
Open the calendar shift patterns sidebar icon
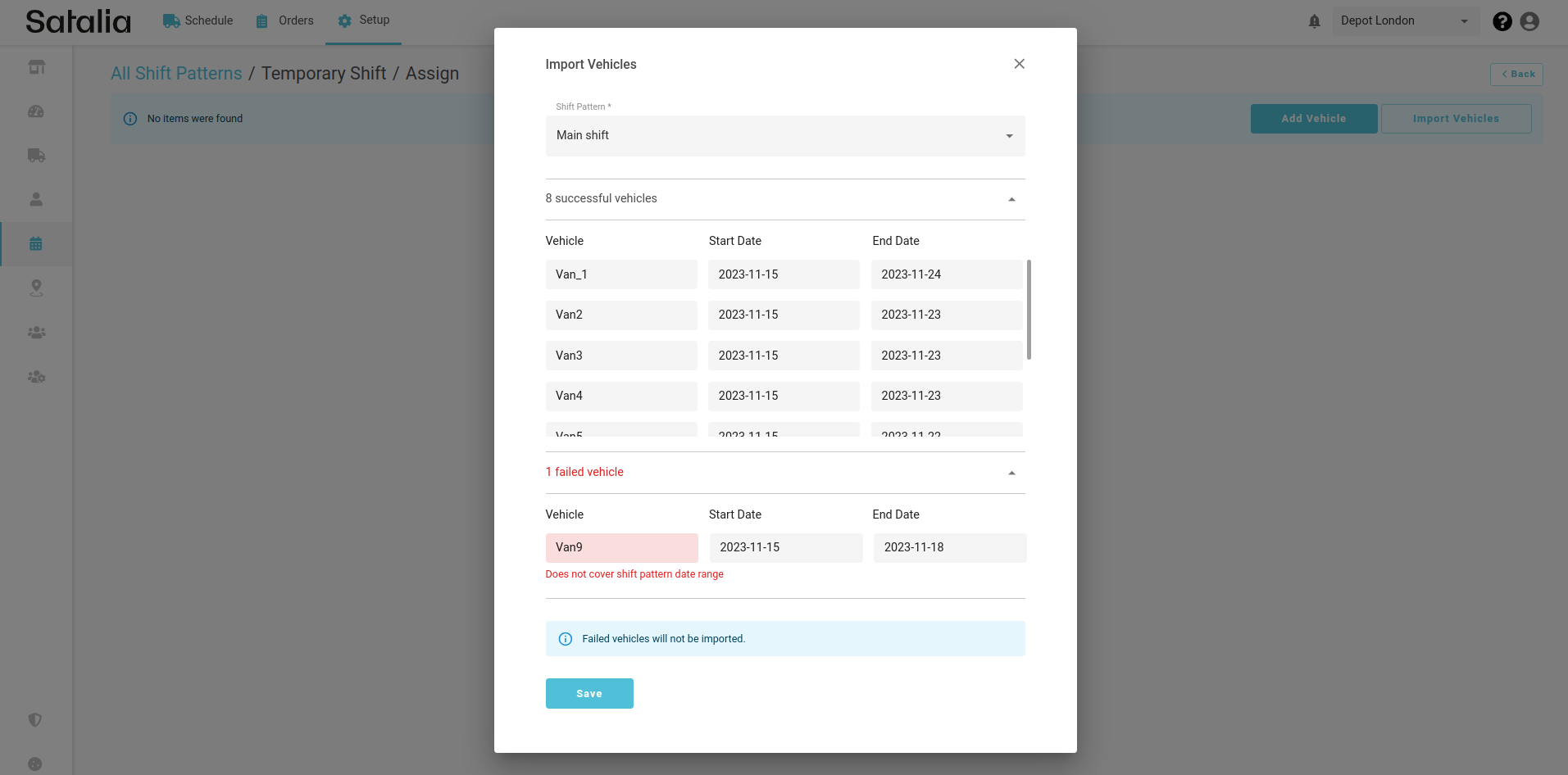(36, 244)
